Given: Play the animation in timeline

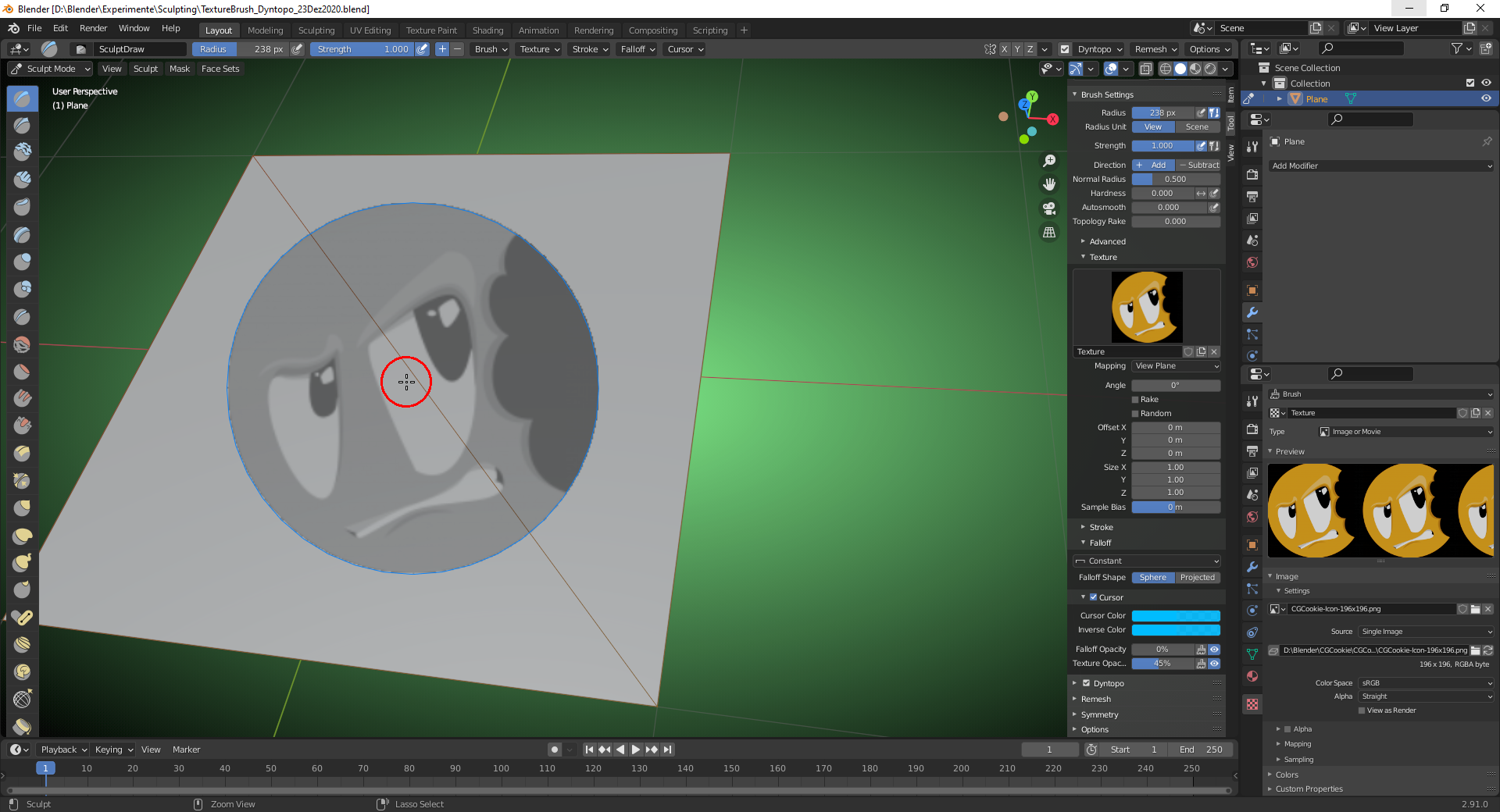Looking at the screenshot, I should (636, 750).
